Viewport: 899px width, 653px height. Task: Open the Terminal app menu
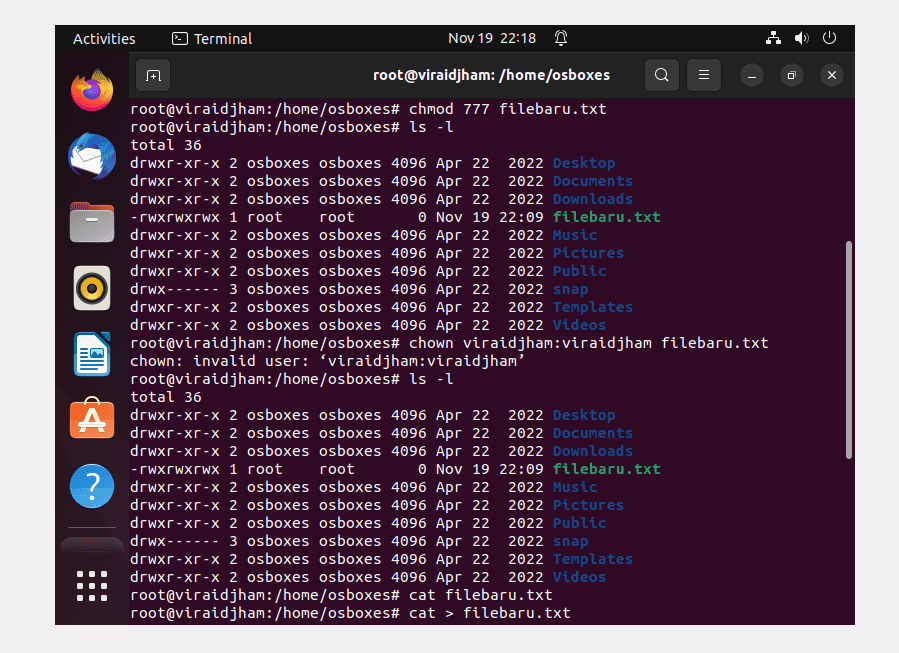[x=212, y=38]
